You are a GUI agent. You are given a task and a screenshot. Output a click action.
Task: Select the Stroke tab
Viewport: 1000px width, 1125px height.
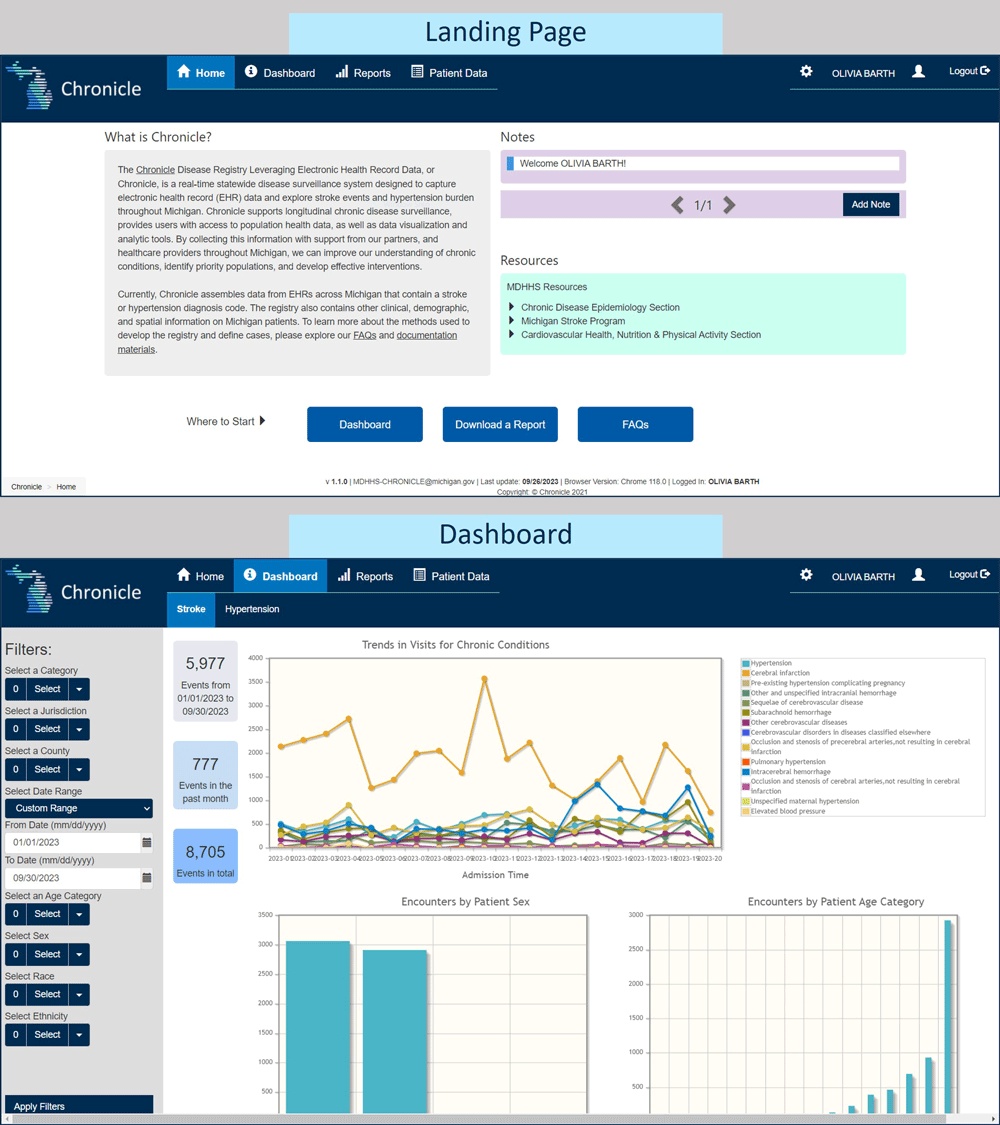click(190, 608)
